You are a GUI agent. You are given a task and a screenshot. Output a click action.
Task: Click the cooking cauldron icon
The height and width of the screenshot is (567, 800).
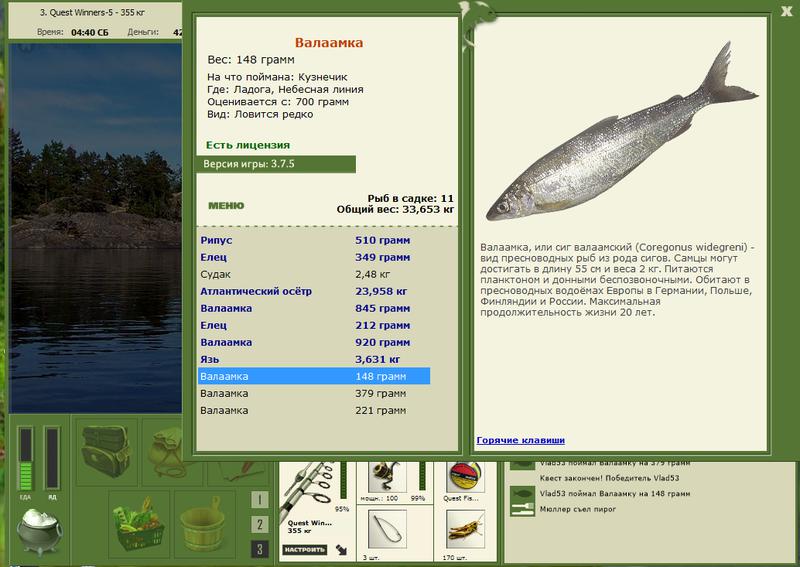(x=40, y=532)
